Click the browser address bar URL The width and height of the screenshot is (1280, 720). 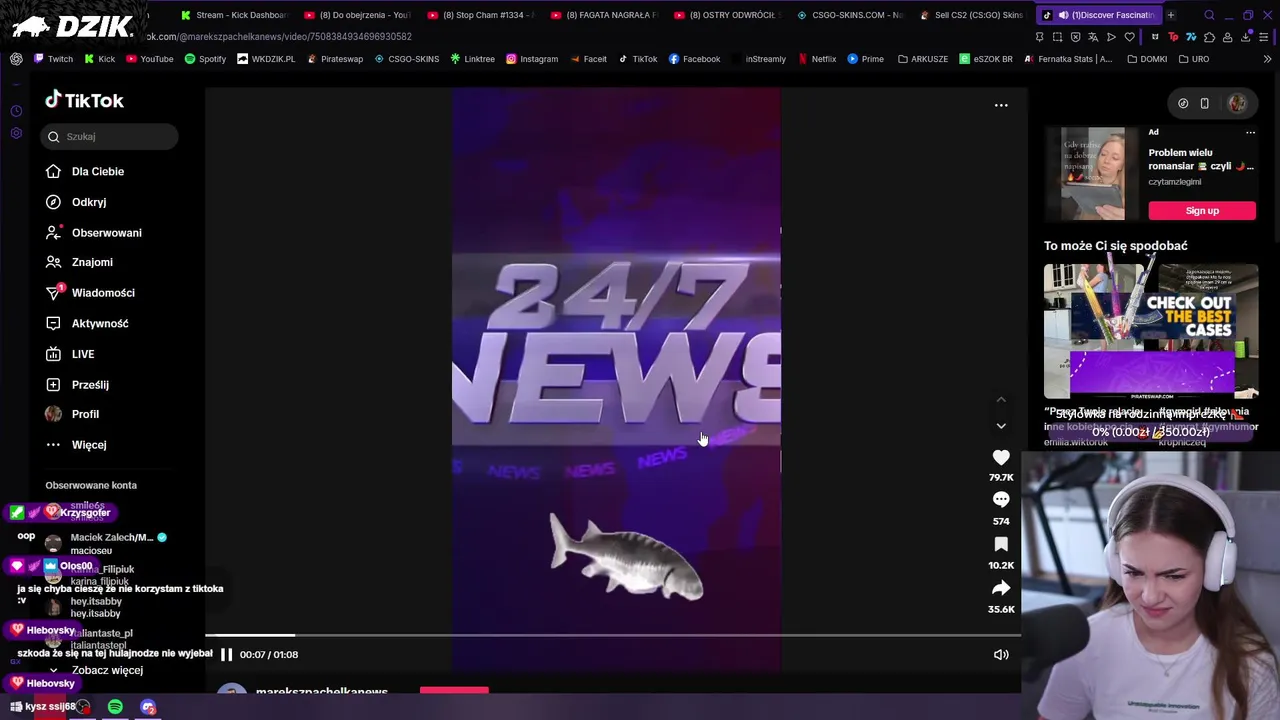tap(280, 37)
